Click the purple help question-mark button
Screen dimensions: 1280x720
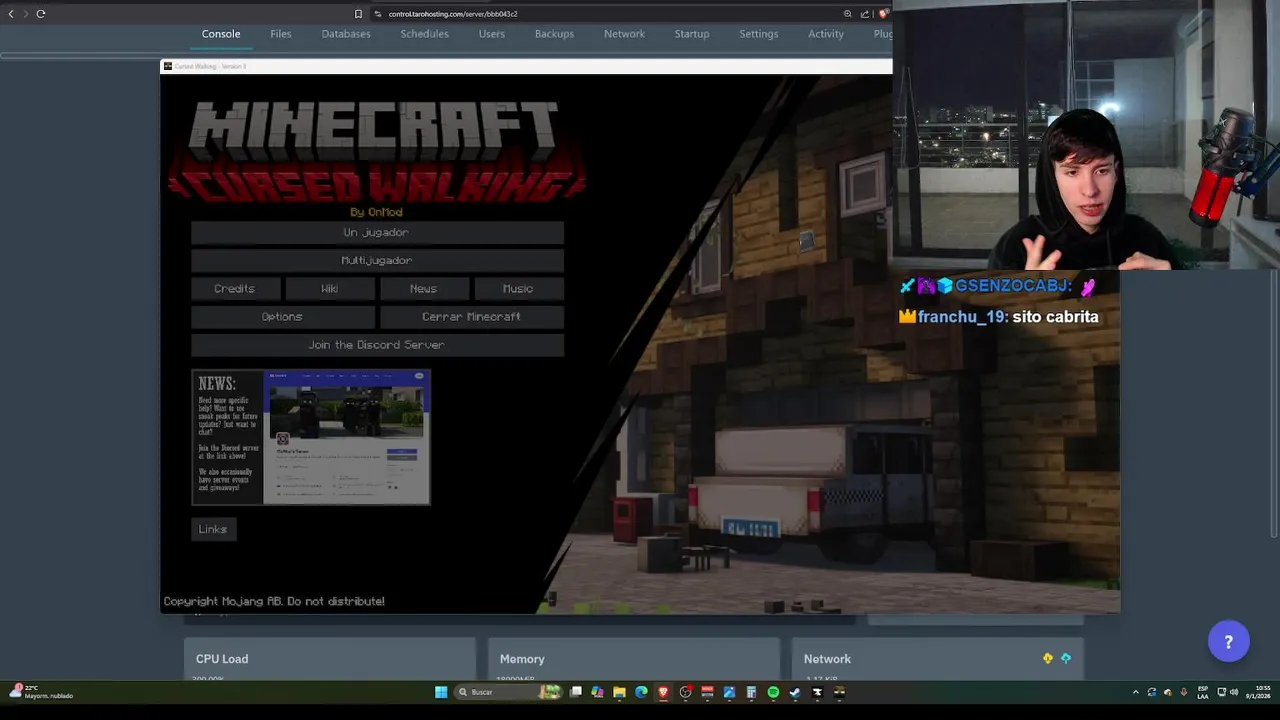coord(1229,642)
